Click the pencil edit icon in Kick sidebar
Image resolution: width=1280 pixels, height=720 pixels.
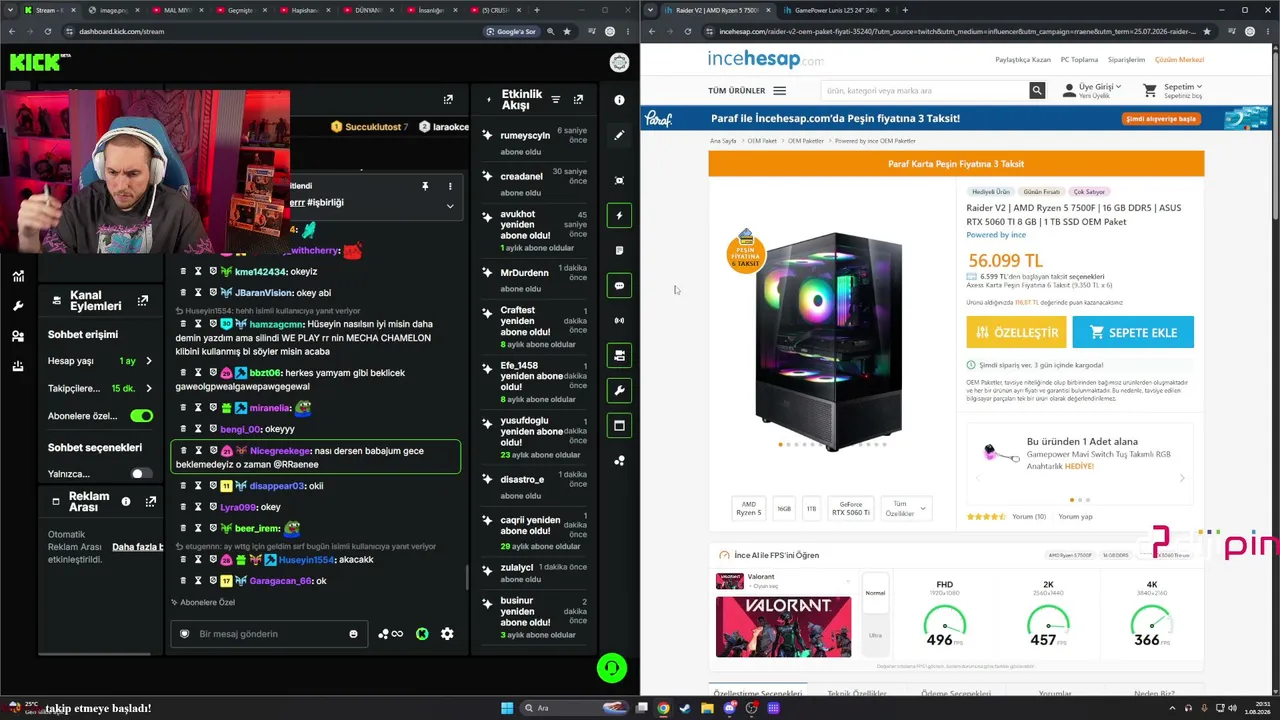pos(619,135)
